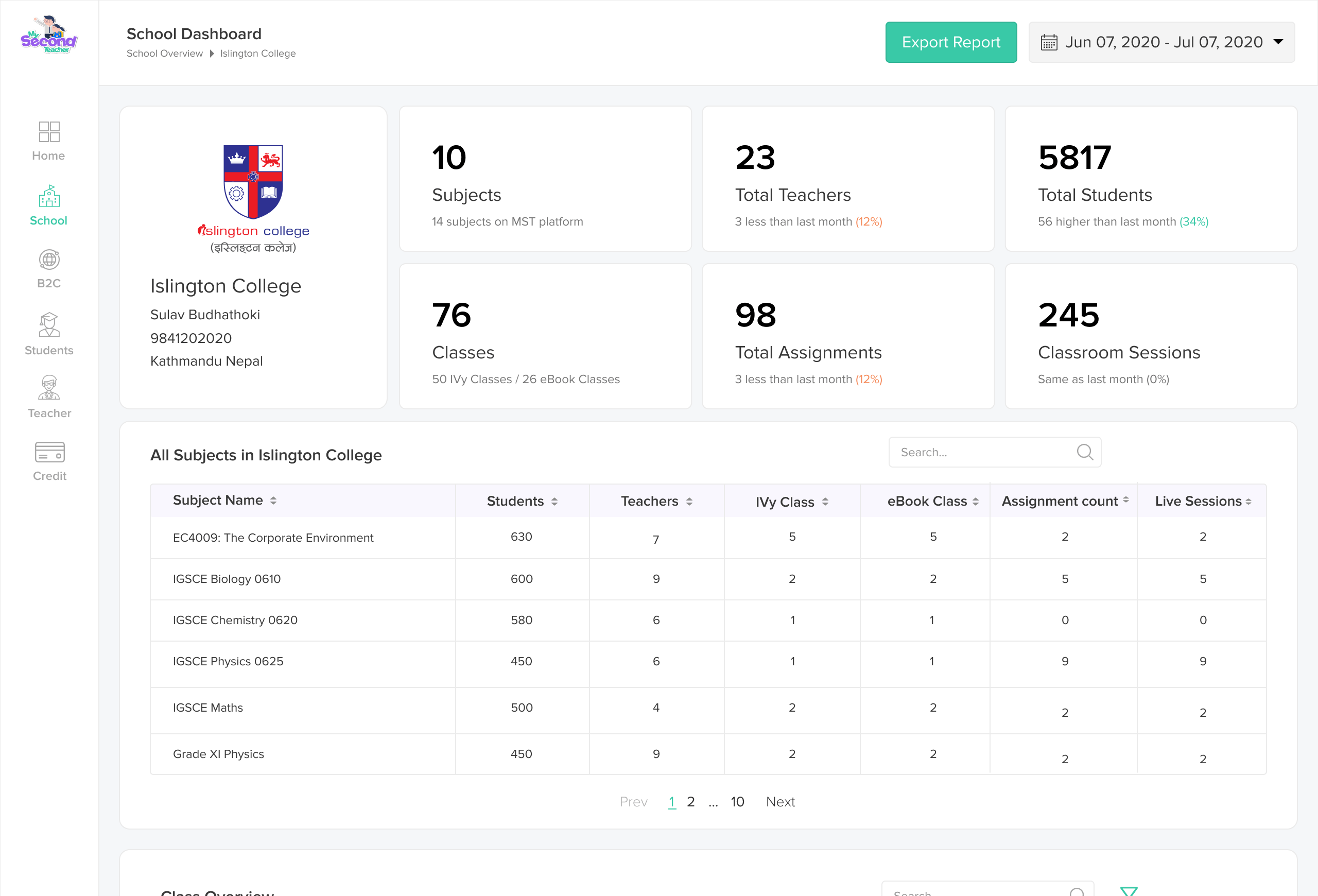Click the My Second Teacher logo
Viewport: 1318px width, 896px height.
click(x=49, y=35)
